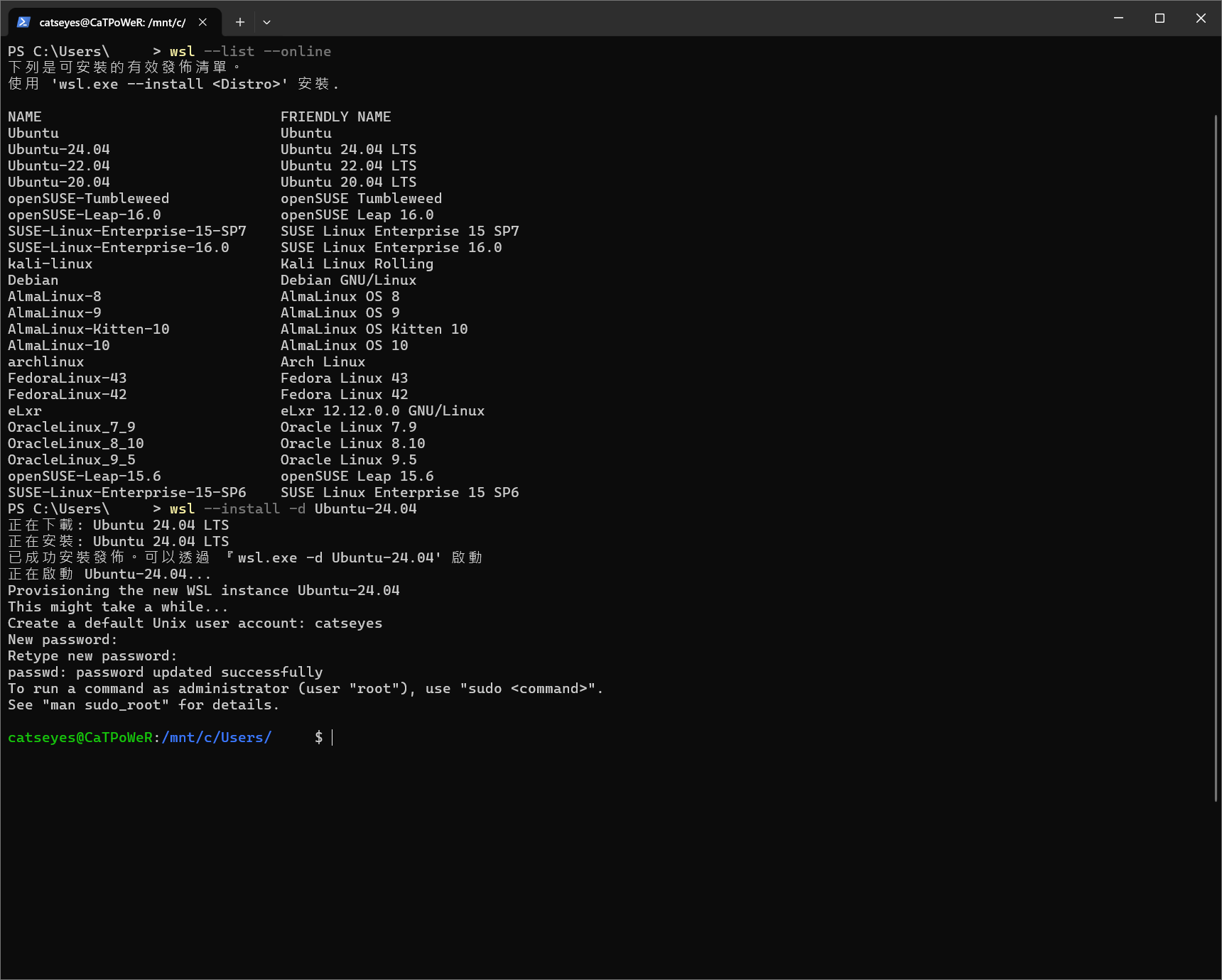Screen dimensions: 1222x980
Task: Expand the new tab profile dropdown chevron
Action: tap(266, 22)
